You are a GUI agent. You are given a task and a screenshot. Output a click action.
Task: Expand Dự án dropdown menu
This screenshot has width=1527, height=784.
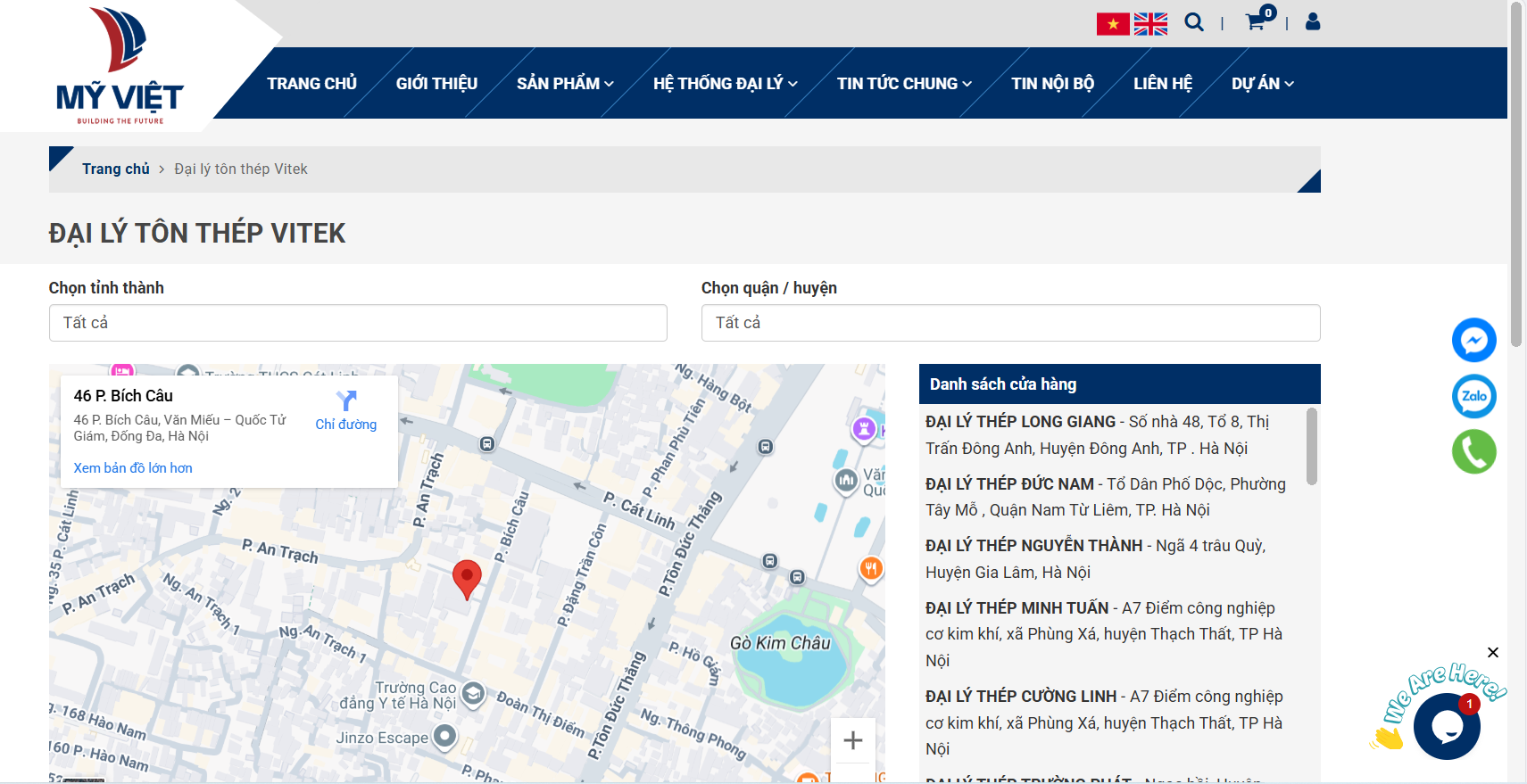1263,83
